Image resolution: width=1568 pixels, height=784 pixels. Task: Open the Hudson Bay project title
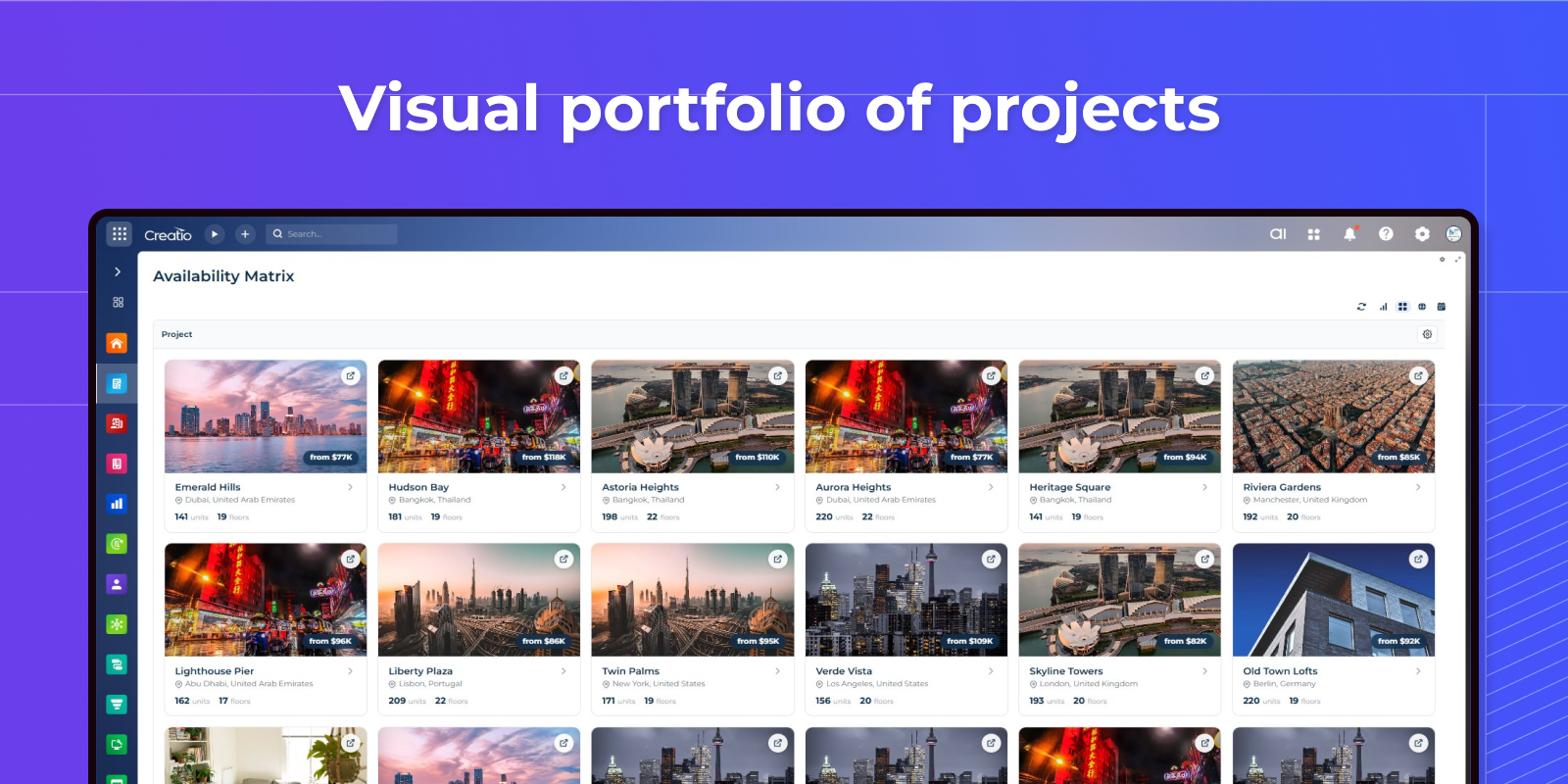point(418,487)
